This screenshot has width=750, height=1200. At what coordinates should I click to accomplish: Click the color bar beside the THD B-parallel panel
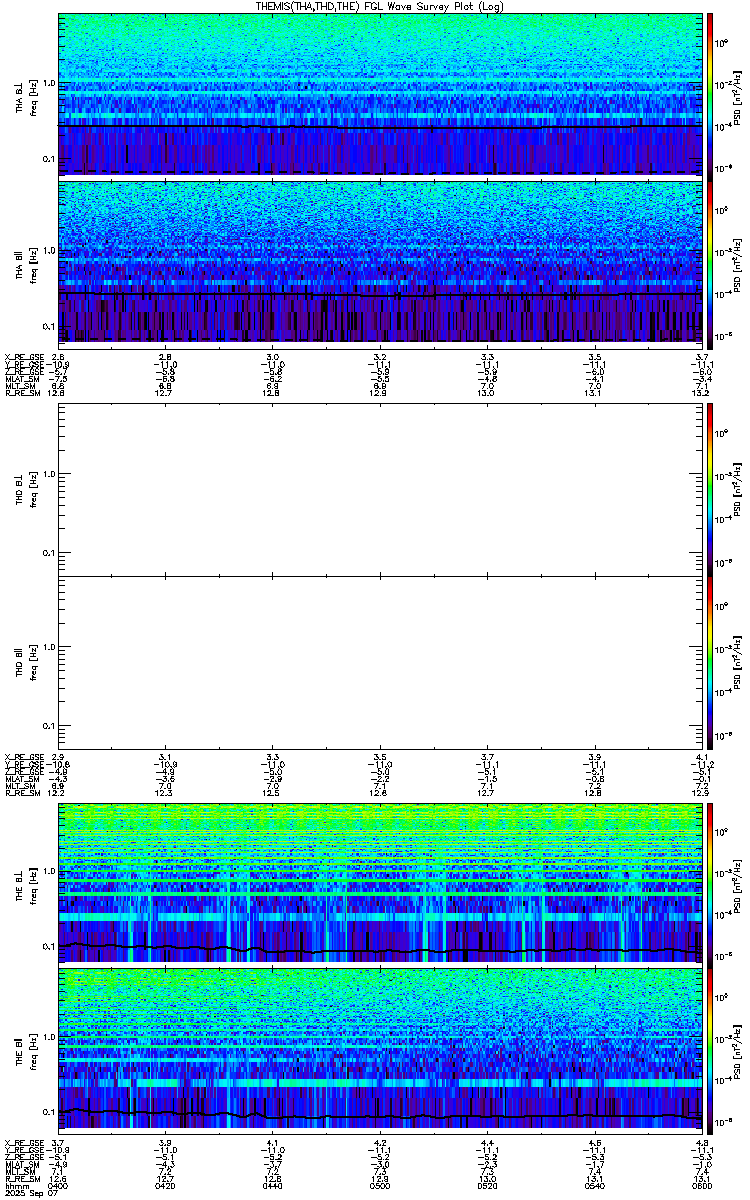(x=711, y=661)
